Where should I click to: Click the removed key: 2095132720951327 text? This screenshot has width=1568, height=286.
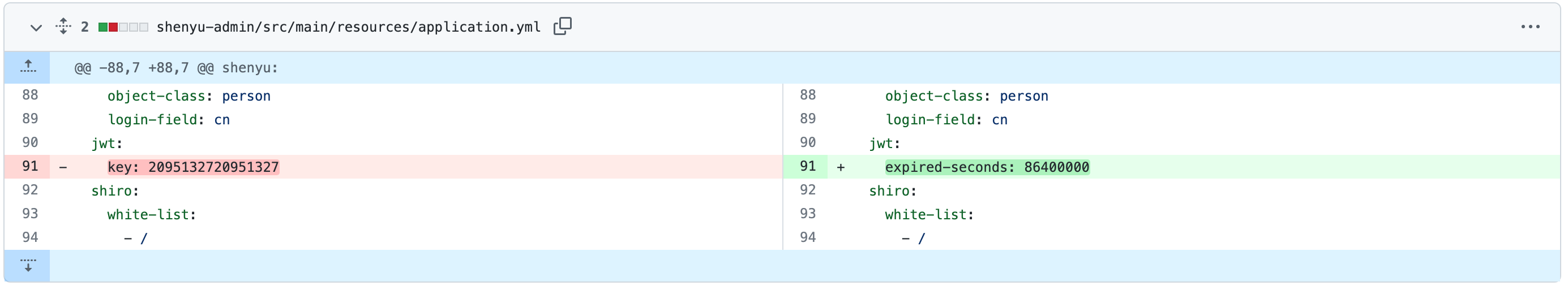[193, 167]
